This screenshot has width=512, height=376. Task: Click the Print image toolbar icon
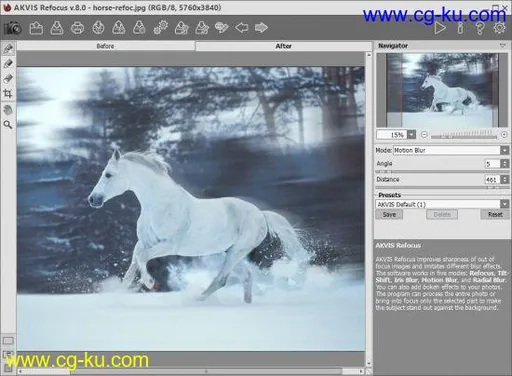click(x=77, y=28)
